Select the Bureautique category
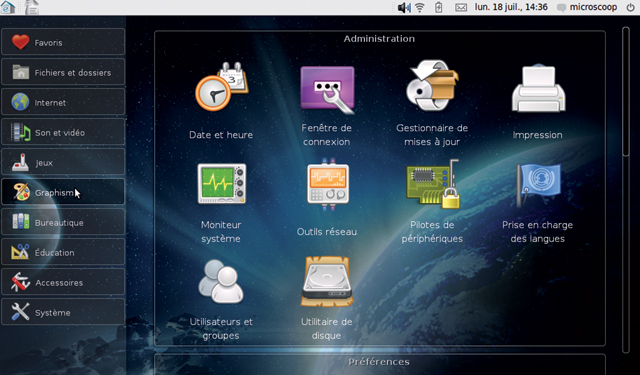The height and width of the screenshot is (375, 640). click(x=63, y=222)
